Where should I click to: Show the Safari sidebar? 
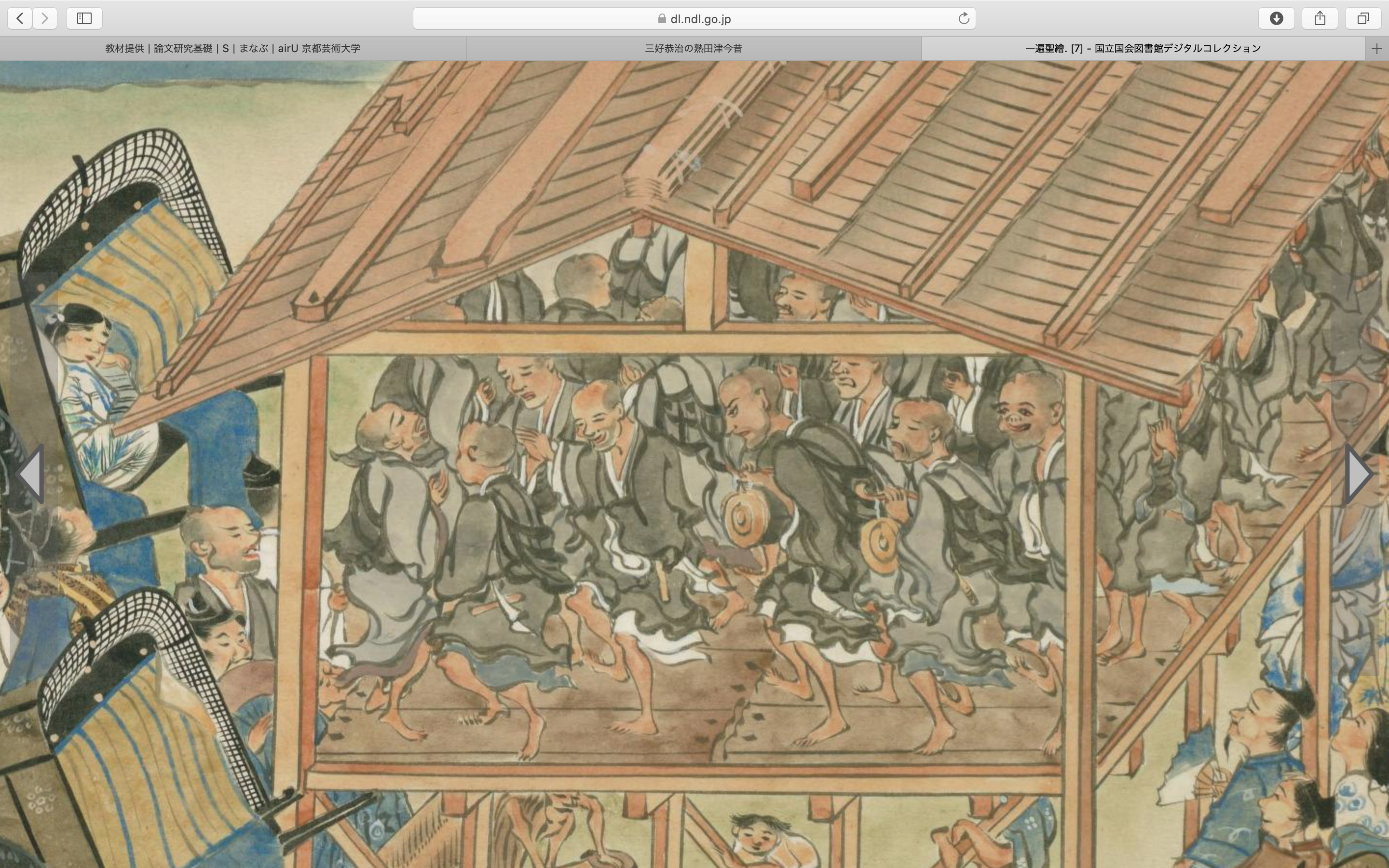[84, 18]
